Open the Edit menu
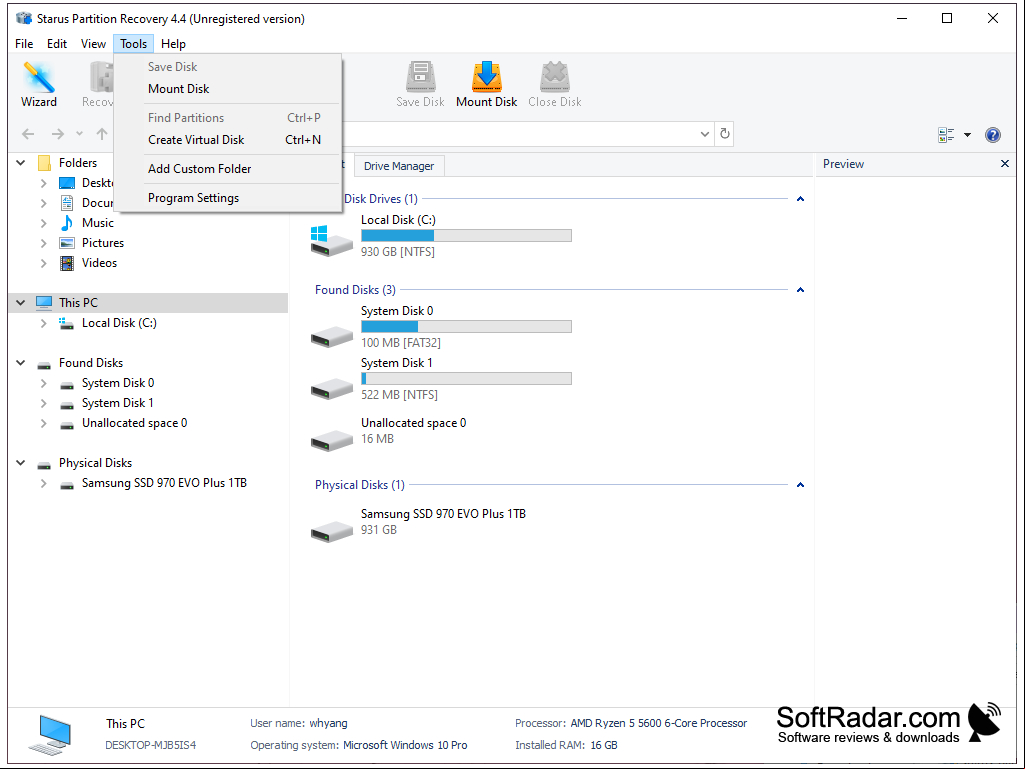The width and height of the screenshot is (1025, 769). (57, 44)
